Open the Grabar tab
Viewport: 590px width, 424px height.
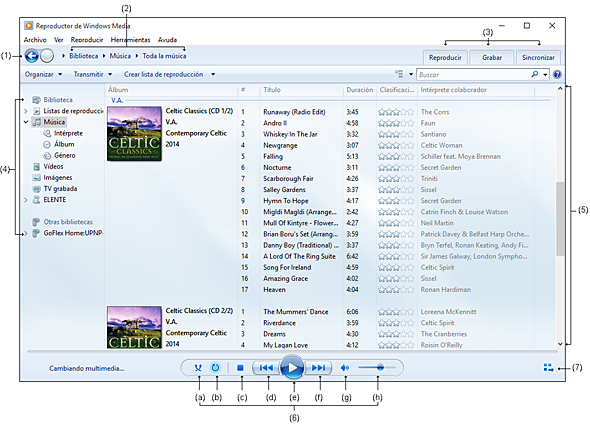coord(492,58)
